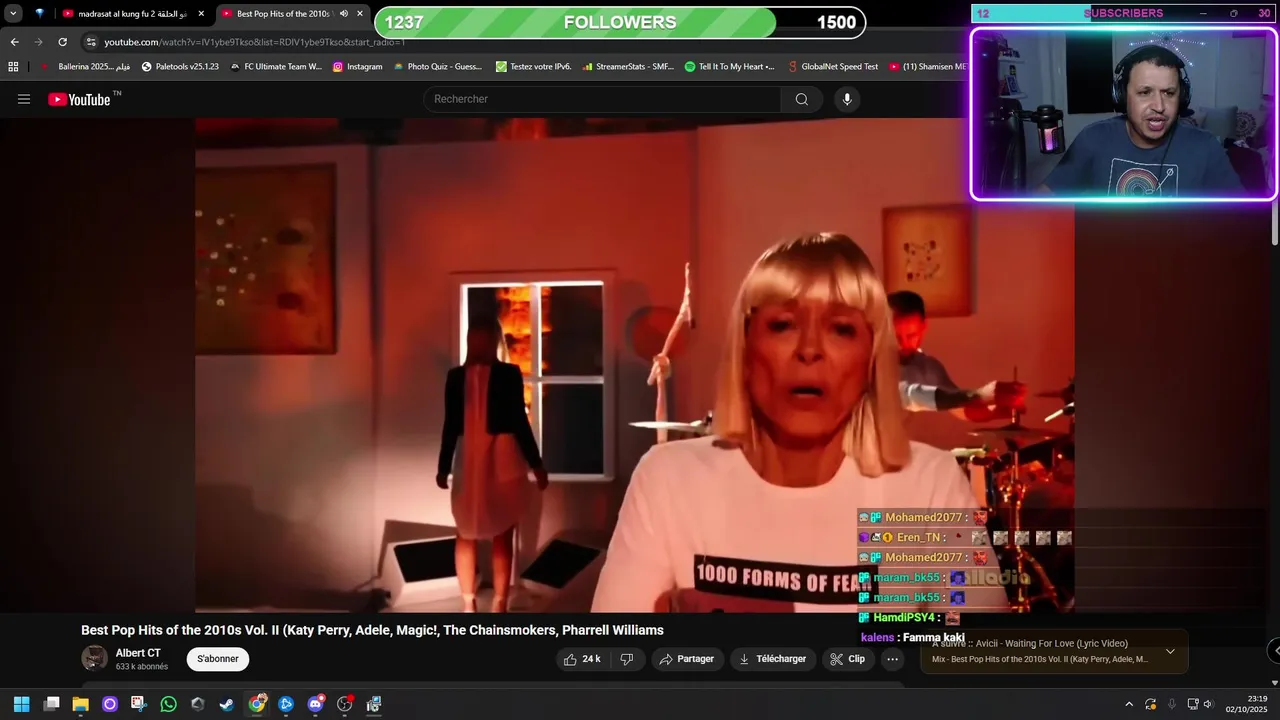Open the StreamerStats bookmark

coord(628,67)
